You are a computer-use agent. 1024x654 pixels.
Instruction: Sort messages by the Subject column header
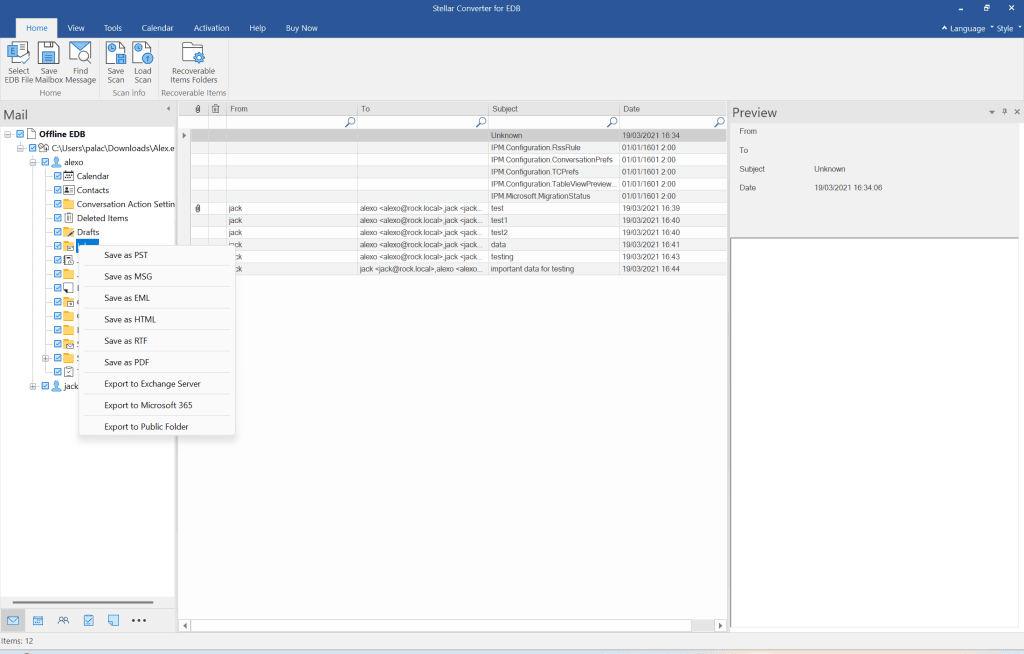point(554,109)
